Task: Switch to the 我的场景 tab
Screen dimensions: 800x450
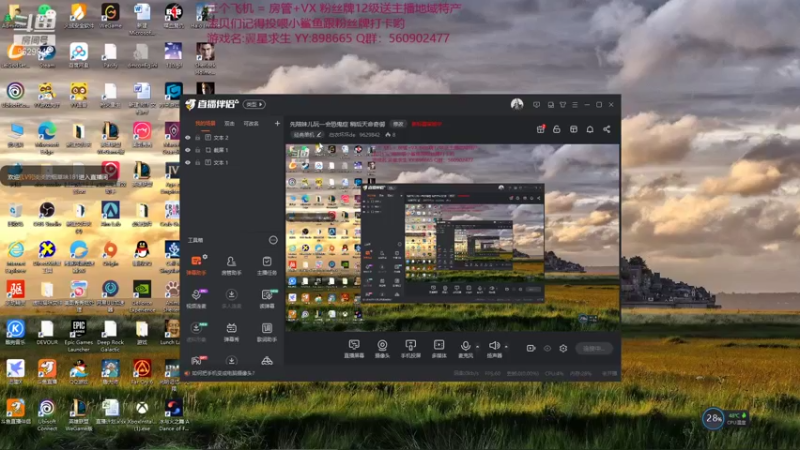Action: [x=205, y=123]
